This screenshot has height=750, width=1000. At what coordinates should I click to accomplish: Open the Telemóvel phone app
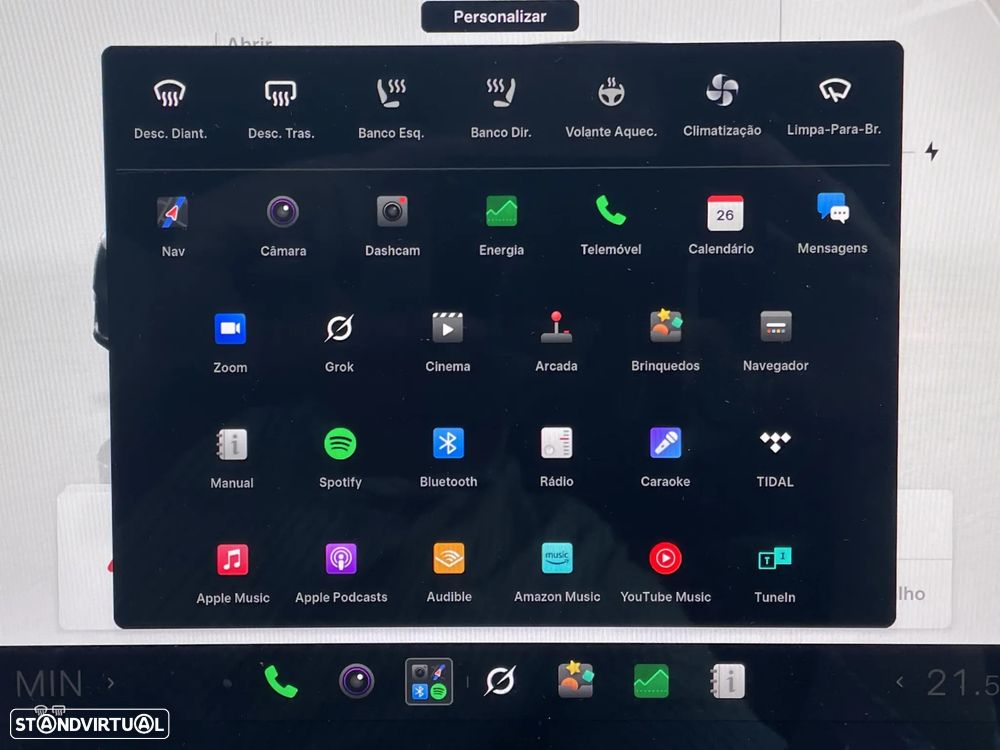611,210
